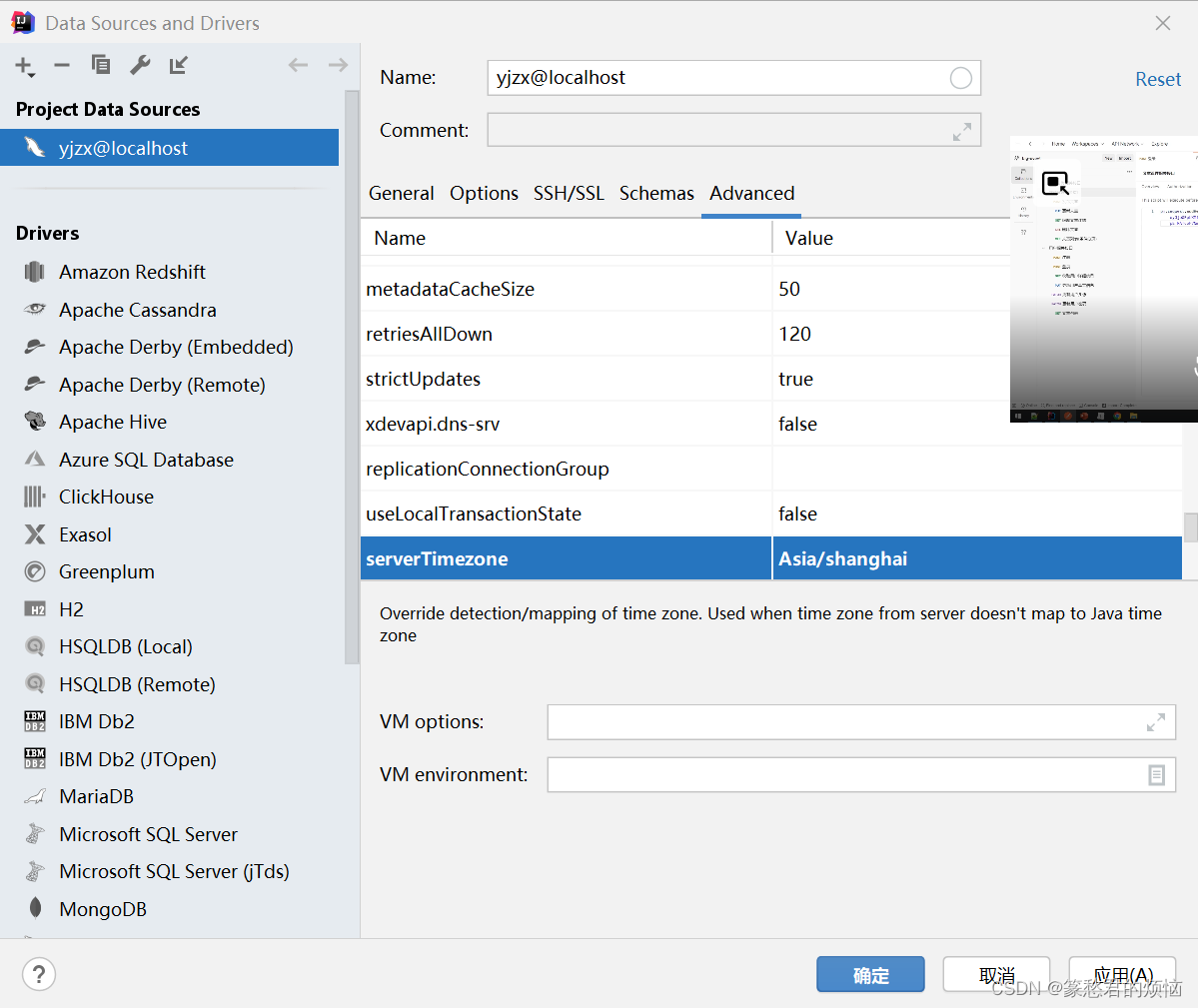Open the VM environment list editor
The height and width of the screenshot is (1008, 1198).
(x=1156, y=774)
